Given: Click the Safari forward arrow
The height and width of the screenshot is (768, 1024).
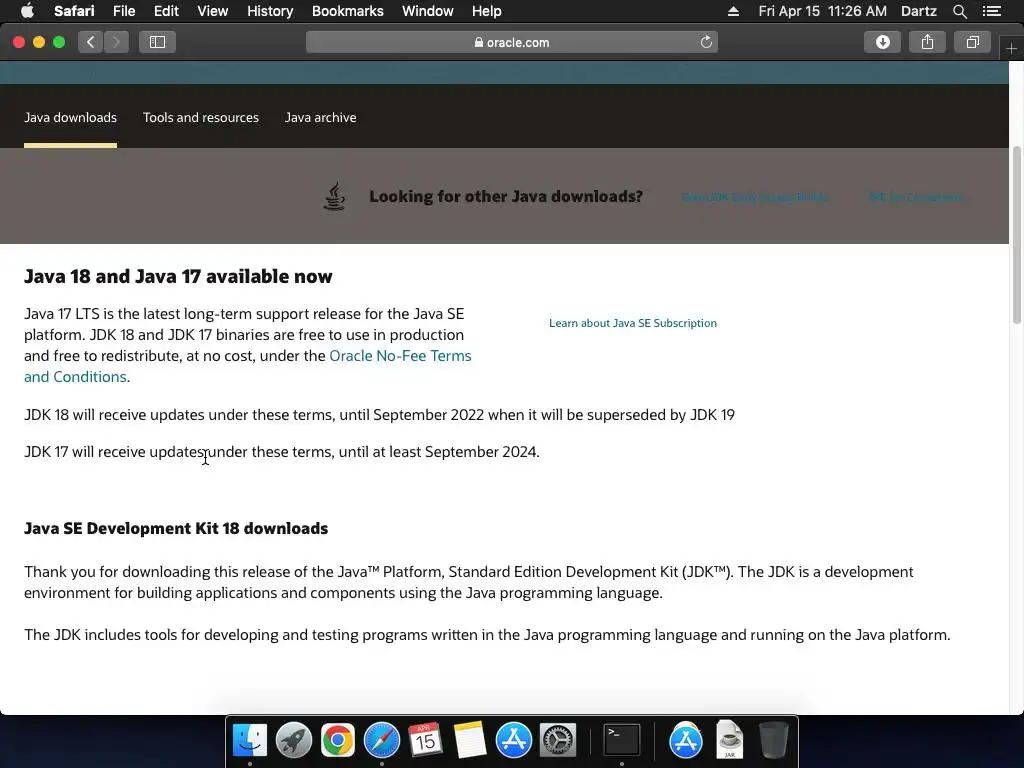Looking at the screenshot, I should 116,42.
